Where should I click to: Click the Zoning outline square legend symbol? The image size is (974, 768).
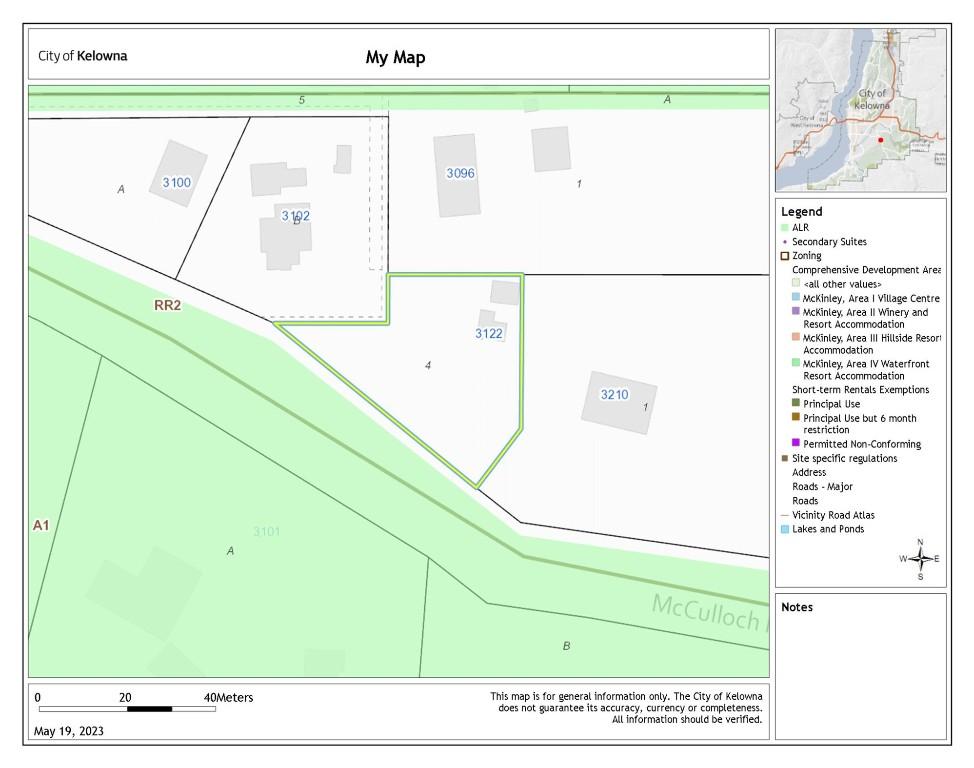pos(785,256)
